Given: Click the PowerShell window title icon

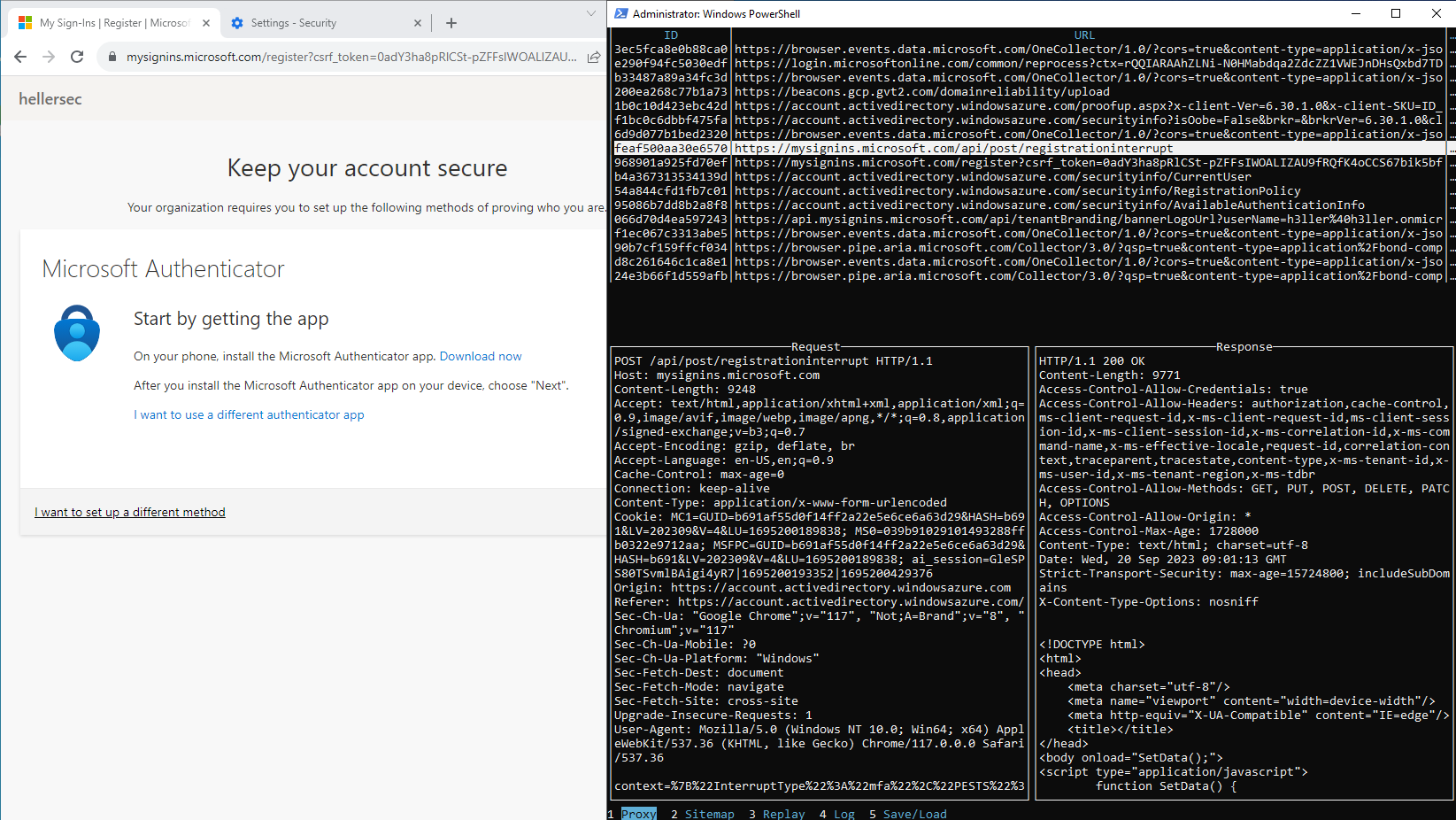Looking at the screenshot, I should point(621,13).
